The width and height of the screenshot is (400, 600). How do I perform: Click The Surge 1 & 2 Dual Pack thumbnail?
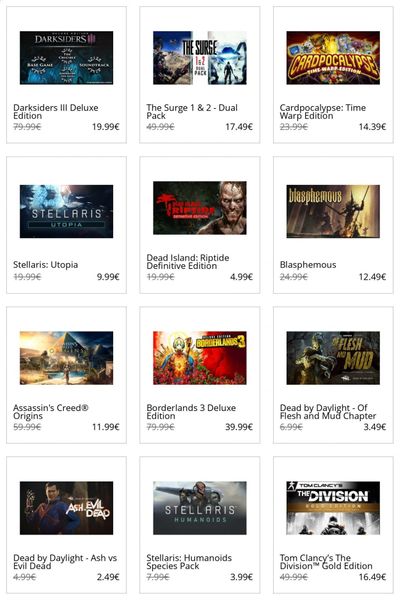200,58
